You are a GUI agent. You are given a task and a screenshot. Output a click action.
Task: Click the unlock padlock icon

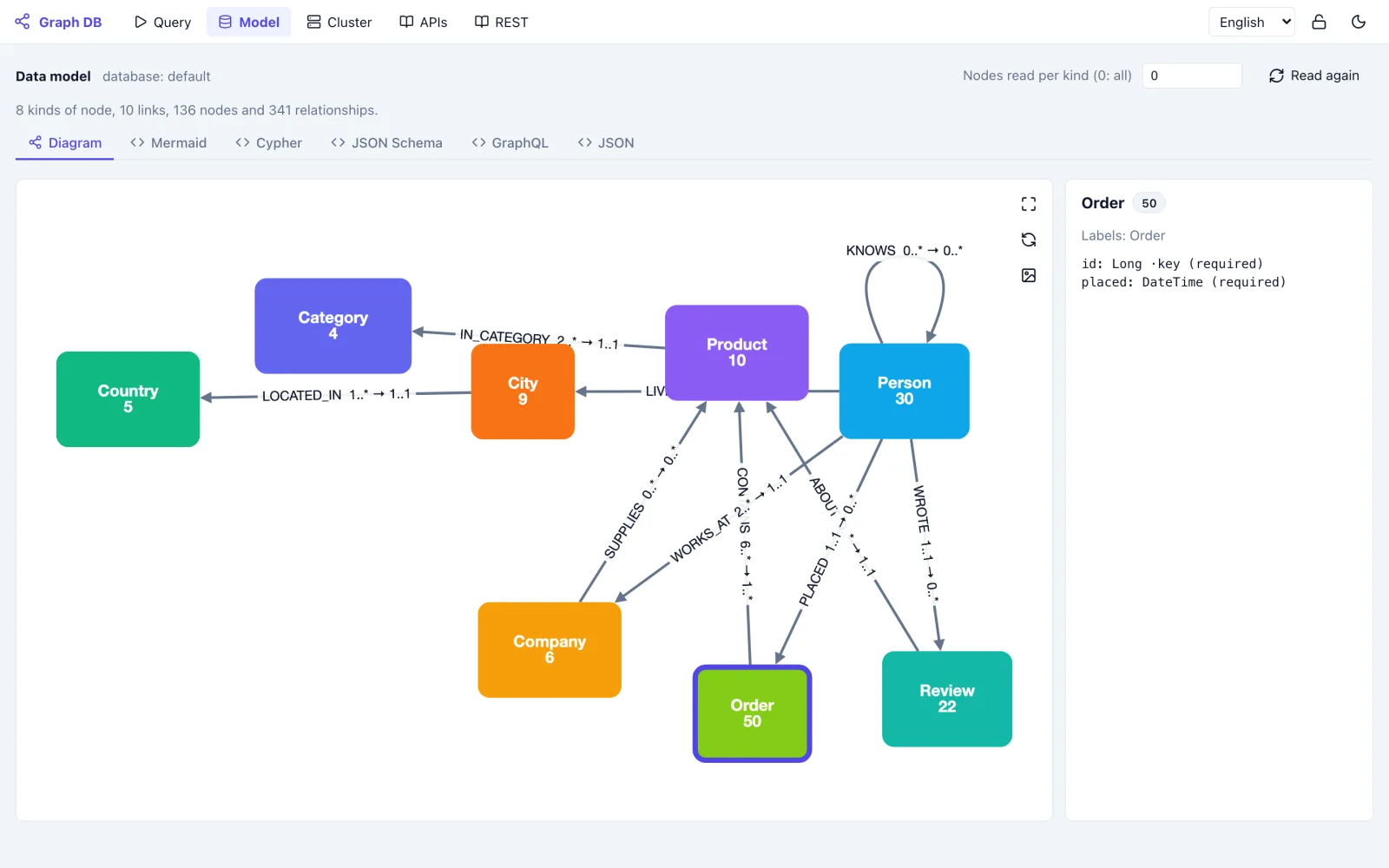1319,22
